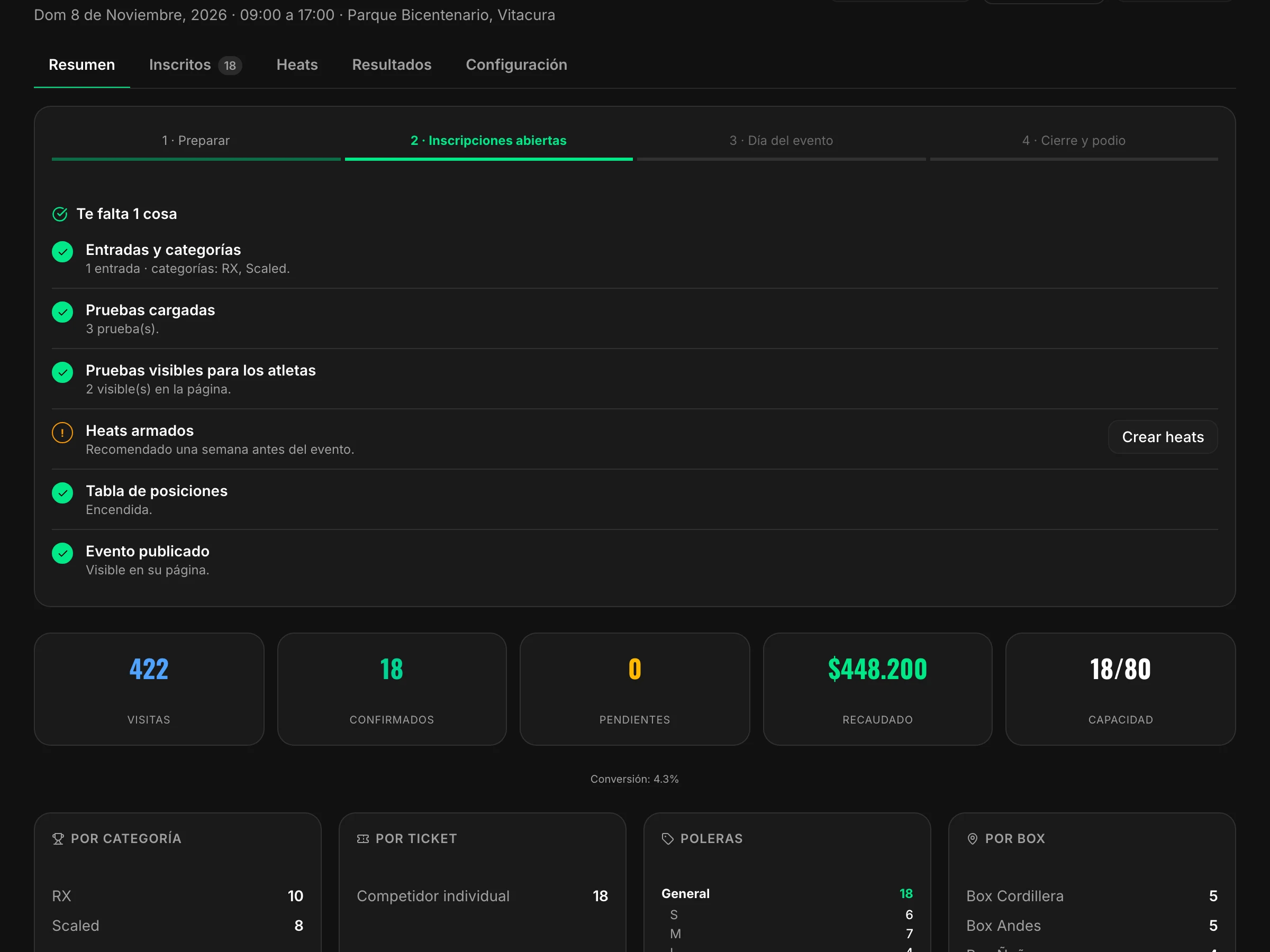Click the Conversión: 4.3% text

(634, 779)
